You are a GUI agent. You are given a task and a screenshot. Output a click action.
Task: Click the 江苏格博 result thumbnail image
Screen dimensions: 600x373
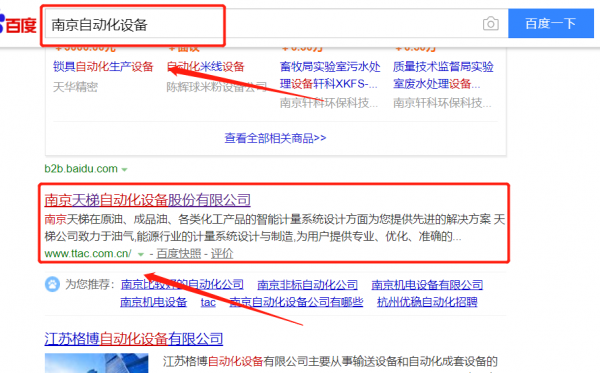click(96, 363)
